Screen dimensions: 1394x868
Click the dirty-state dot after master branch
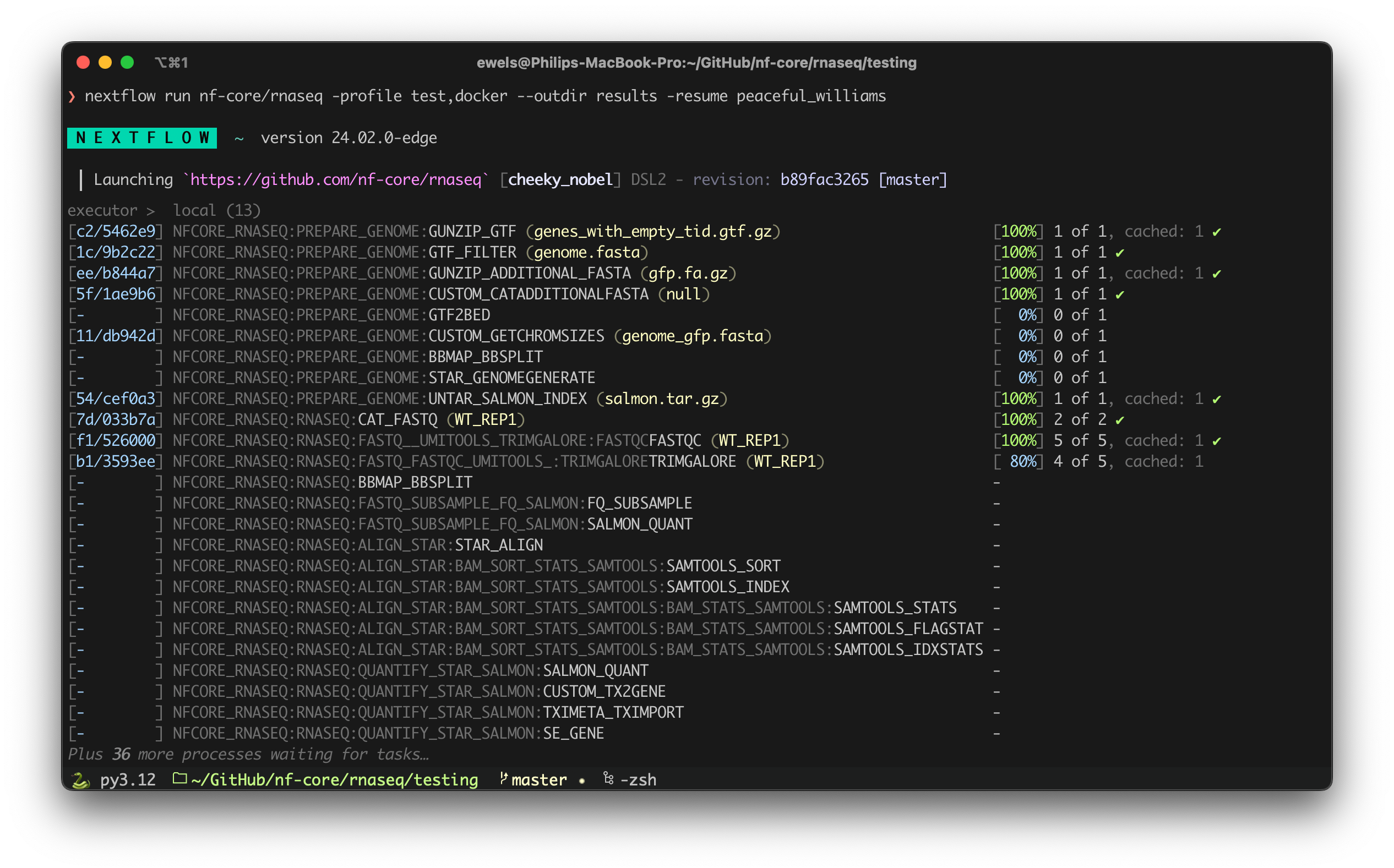(581, 780)
